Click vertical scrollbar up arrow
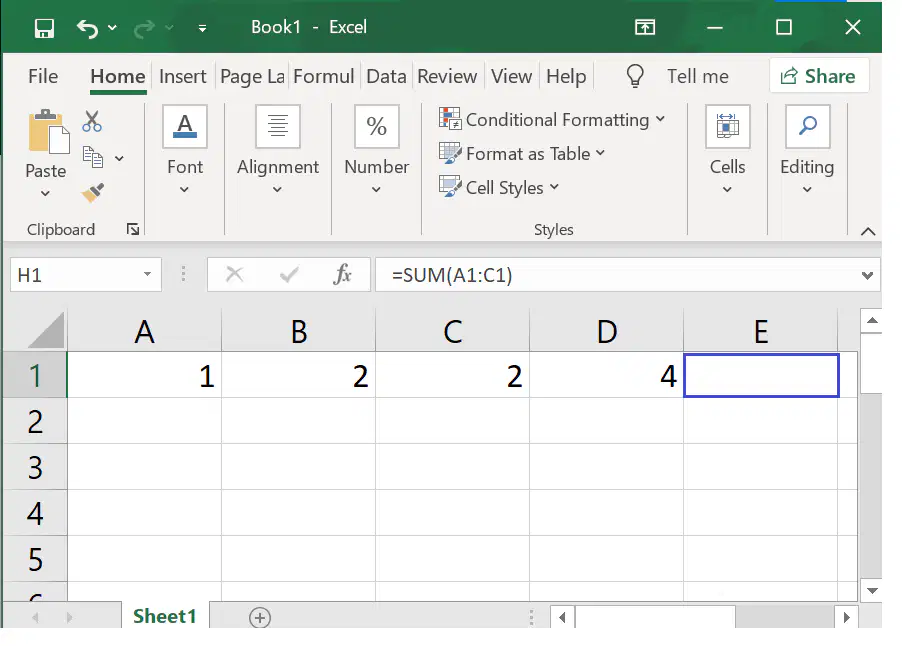902x646 pixels. pyautogui.click(x=872, y=321)
